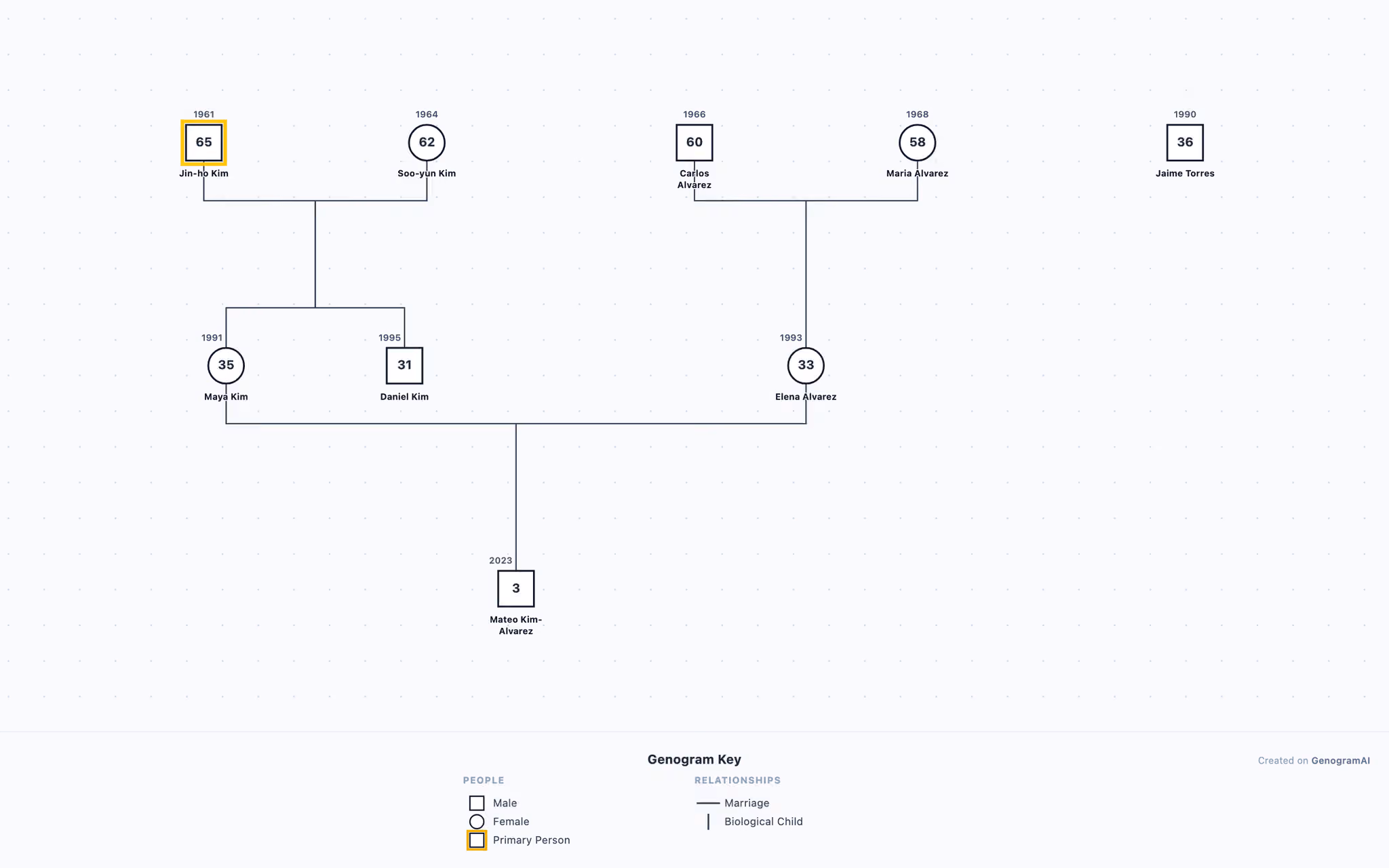Click the Mateo Kim-Alvarez name label
This screenshot has width=1389, height=868.
[x=516, y=625]
